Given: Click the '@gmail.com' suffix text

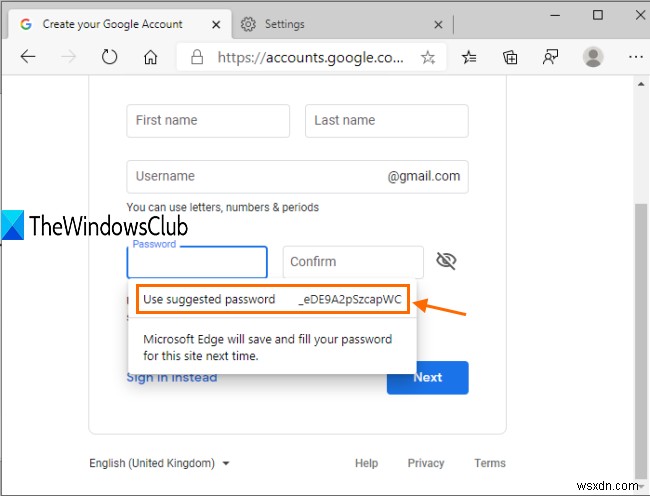Looking at the screenshot, I should click(x=424, y=177).
